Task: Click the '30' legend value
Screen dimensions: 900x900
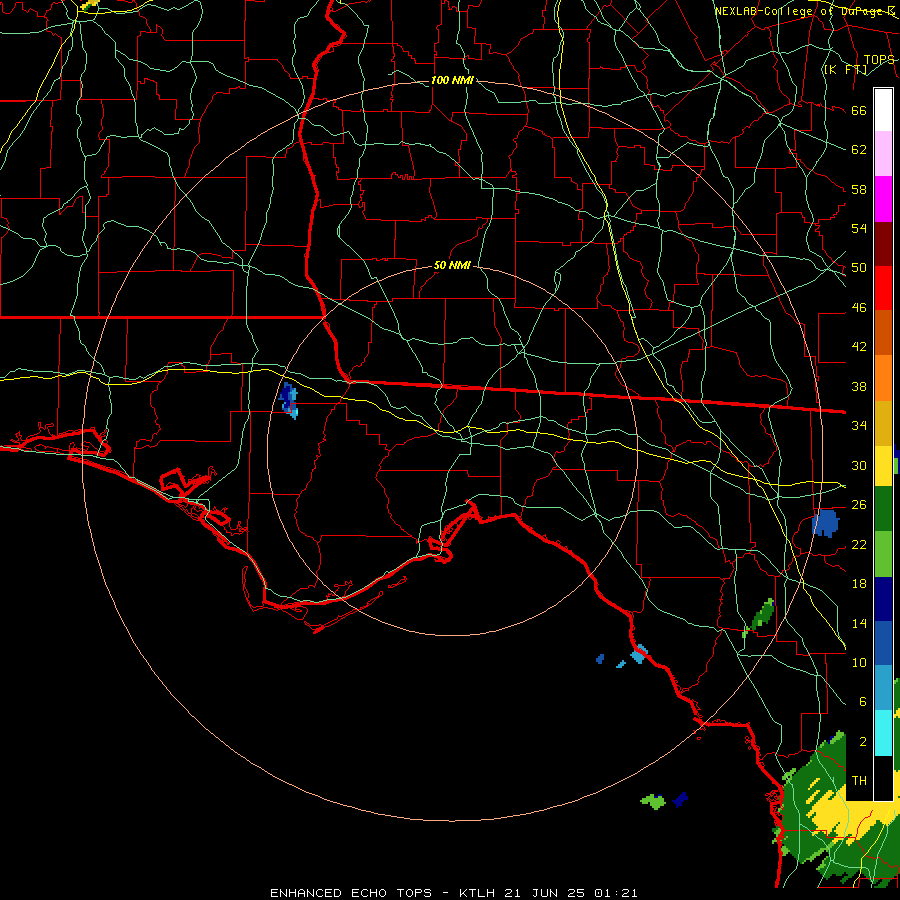Action: click(859, 465)
